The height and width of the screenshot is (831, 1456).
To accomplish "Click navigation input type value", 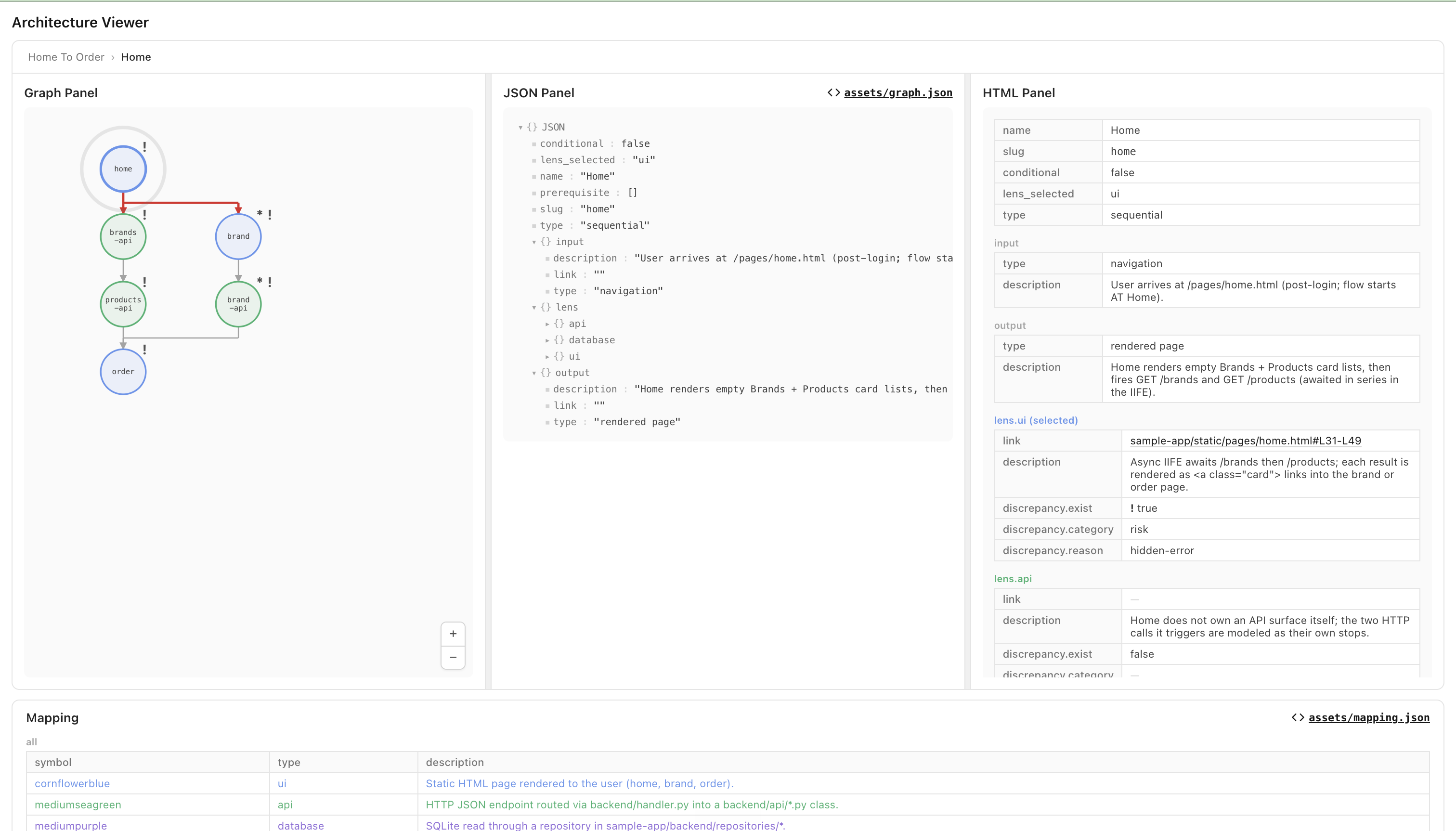I will [x=1136, y=264].
